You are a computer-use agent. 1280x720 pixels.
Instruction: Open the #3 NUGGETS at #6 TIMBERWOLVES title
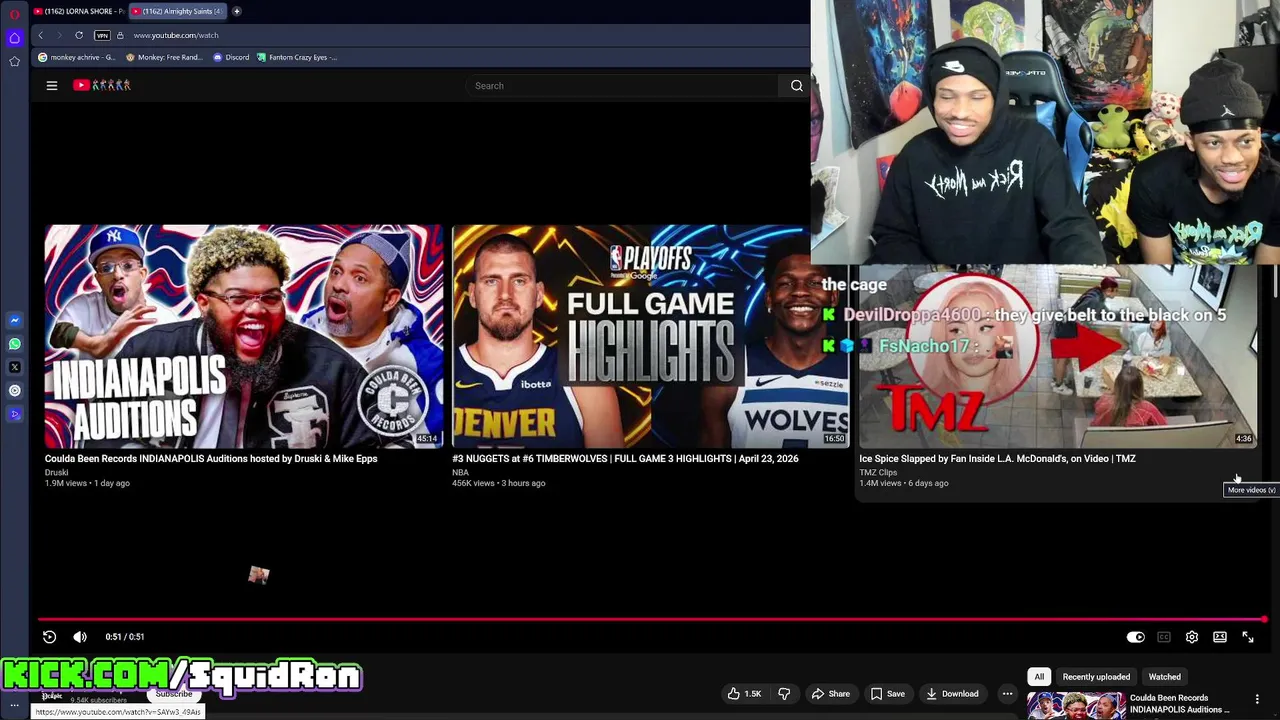[625, 459]
